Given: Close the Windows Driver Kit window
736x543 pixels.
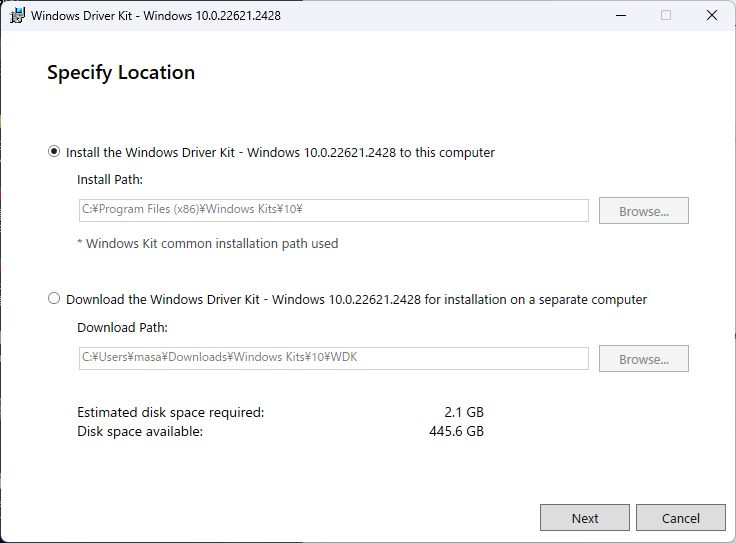Looking at the screenshot, I should coord(712,15).
